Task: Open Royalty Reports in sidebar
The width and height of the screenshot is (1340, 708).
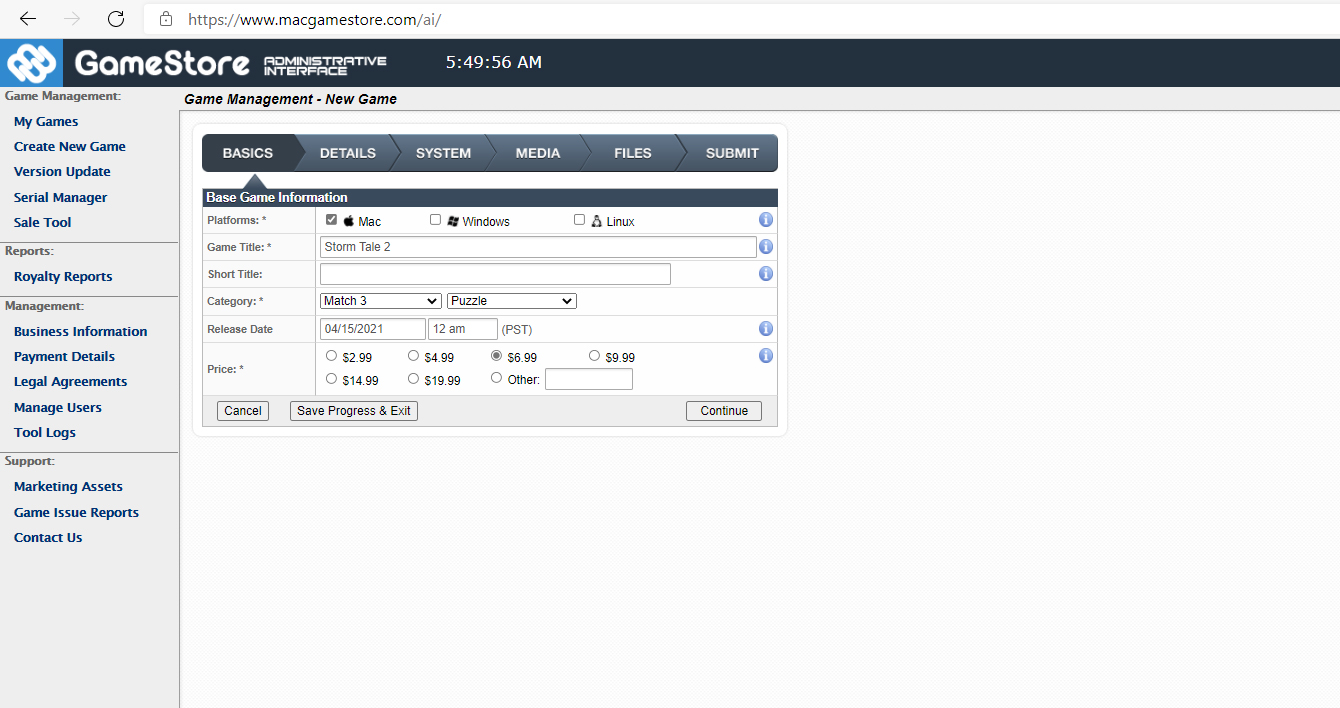Action: [x=63, y=277]
